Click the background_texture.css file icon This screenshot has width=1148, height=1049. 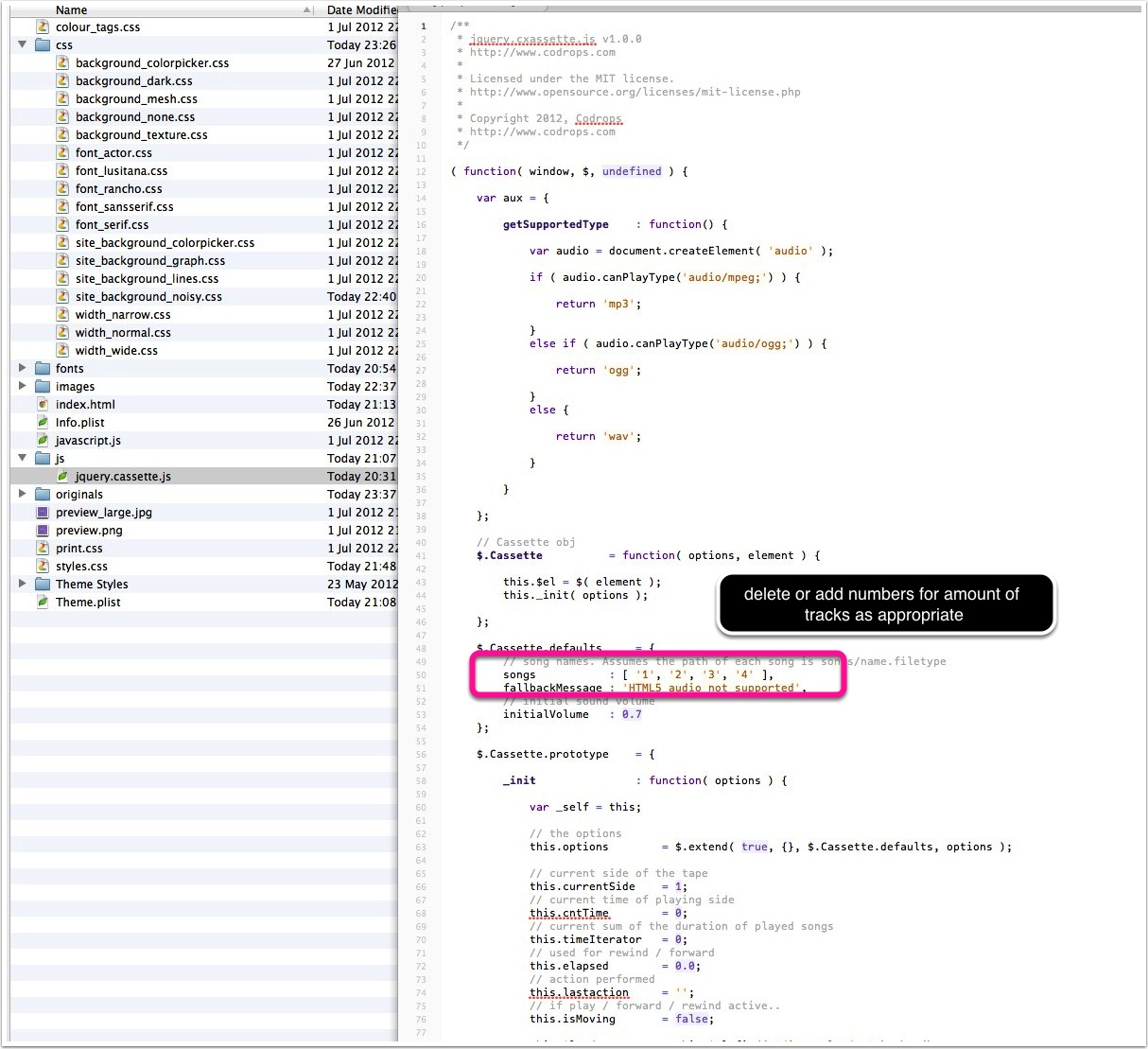click(62, 135)
